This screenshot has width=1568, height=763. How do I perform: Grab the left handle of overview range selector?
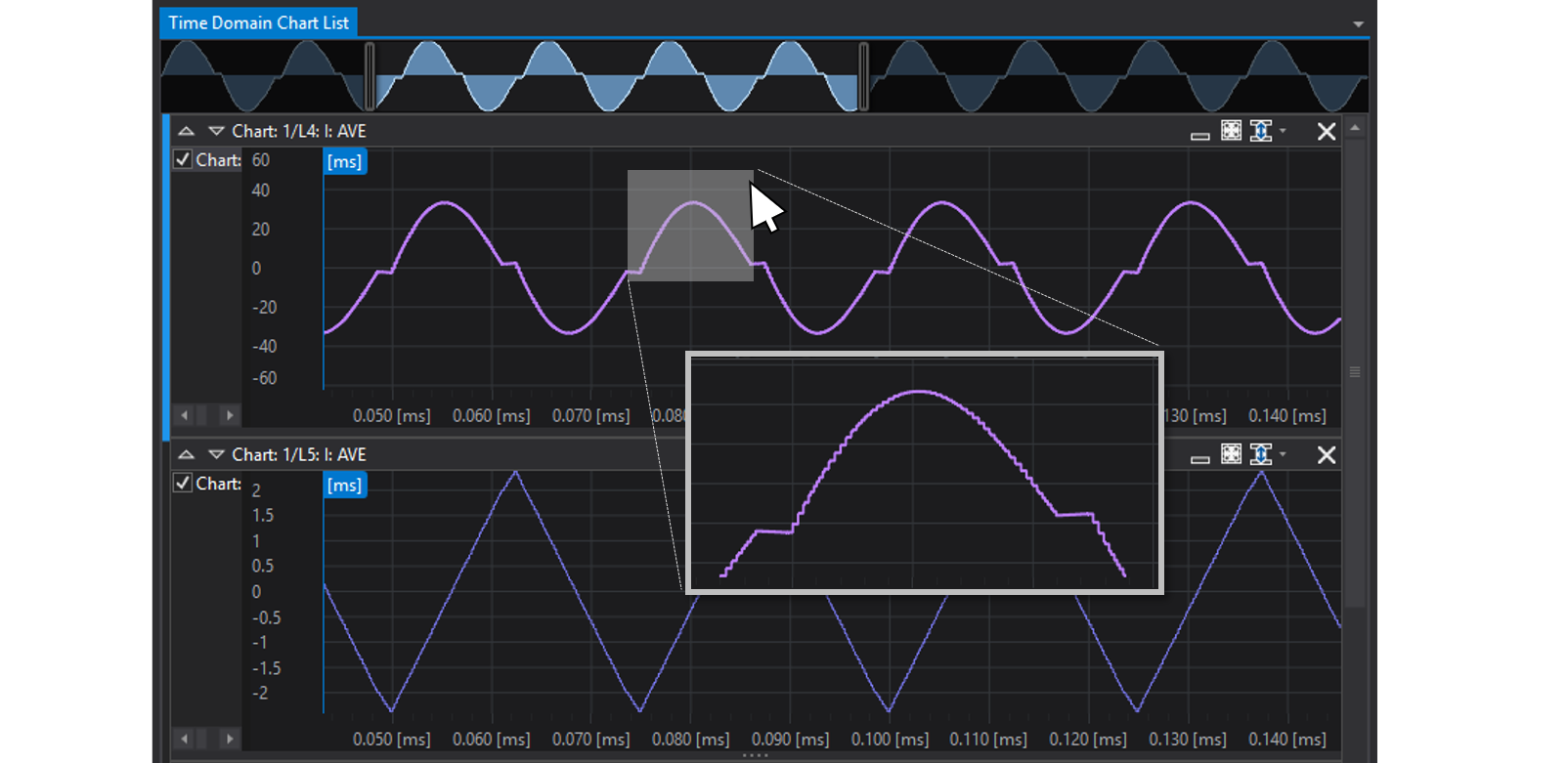coord(370,76)
